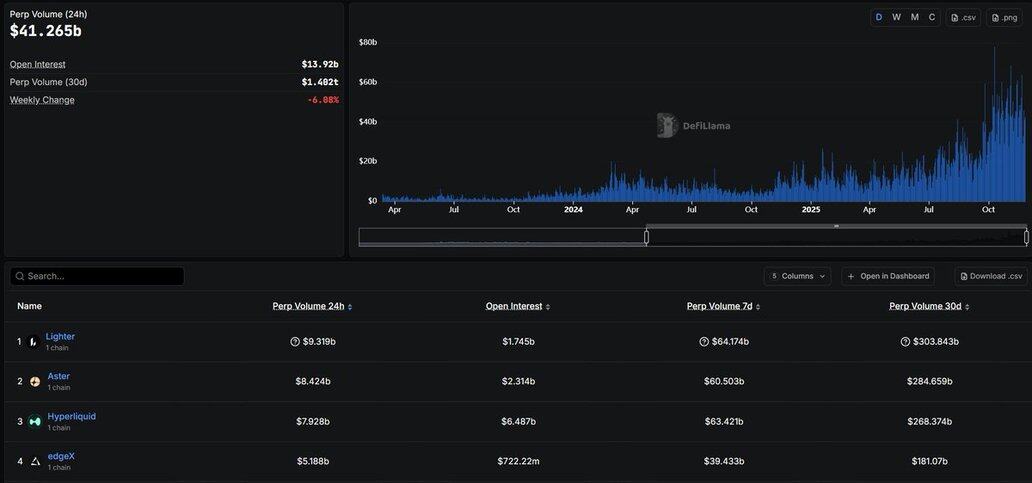The image size is (1032, 483).
Task: Click the question mark icon beside $9.319b
Action: coord(295,342)
